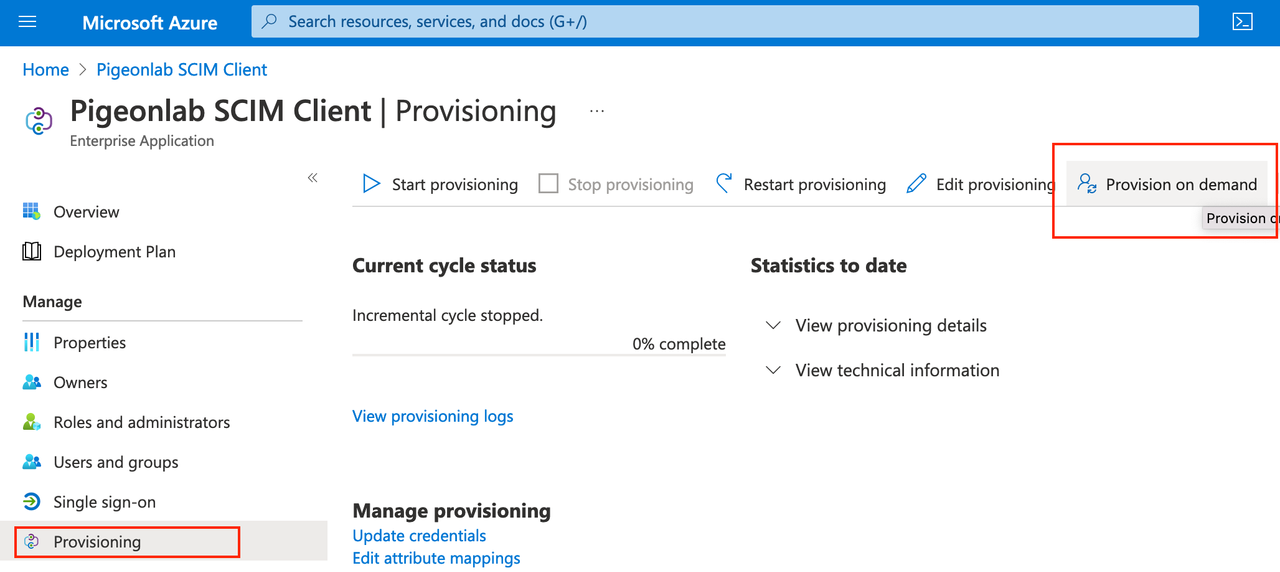Image resolution: width=1280 pixels, height=572 pixels.
Task: Click the Restart provisioning refresh icon
Action: coord(725,184)
